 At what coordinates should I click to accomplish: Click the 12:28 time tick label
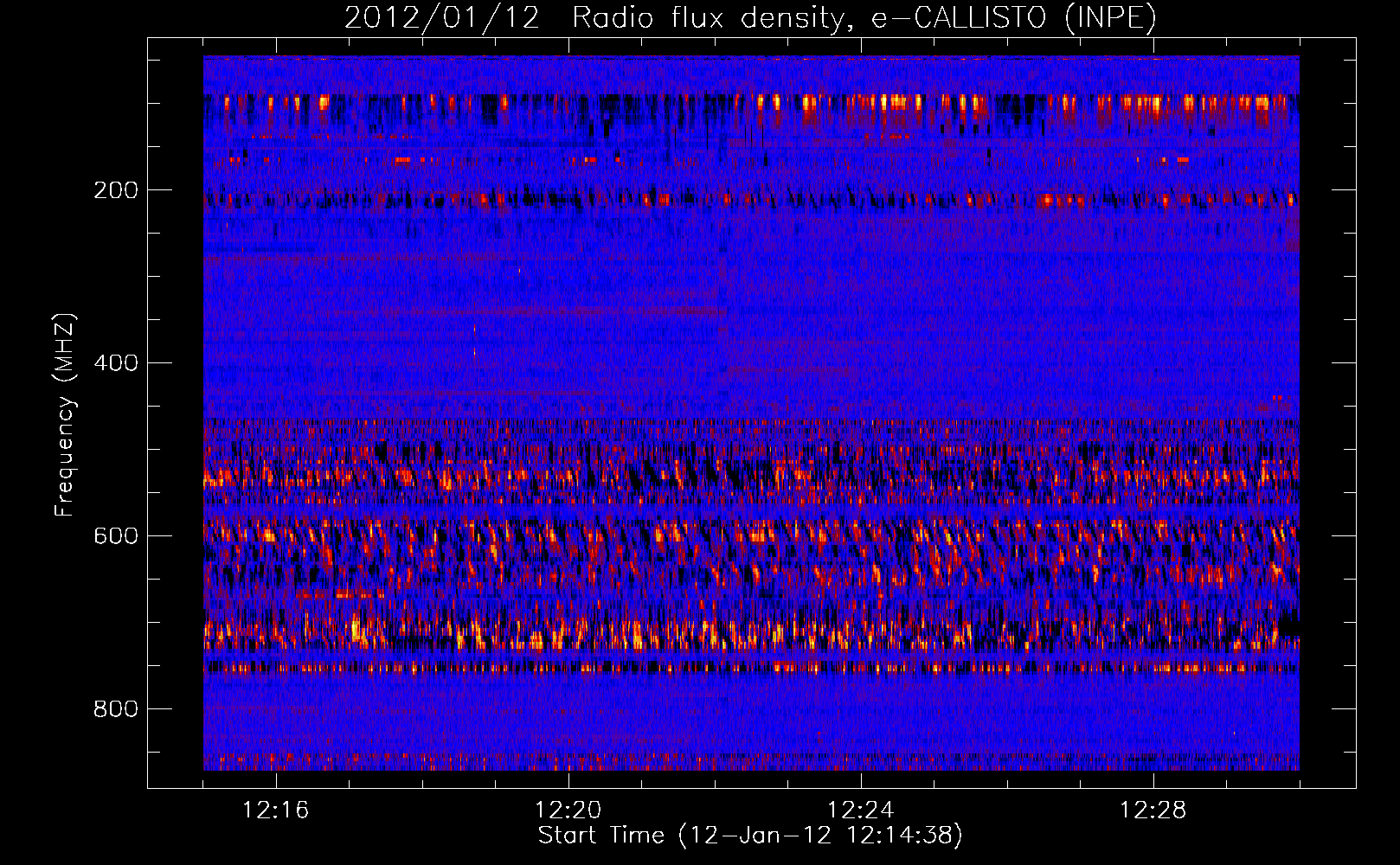coord(1153,811)
